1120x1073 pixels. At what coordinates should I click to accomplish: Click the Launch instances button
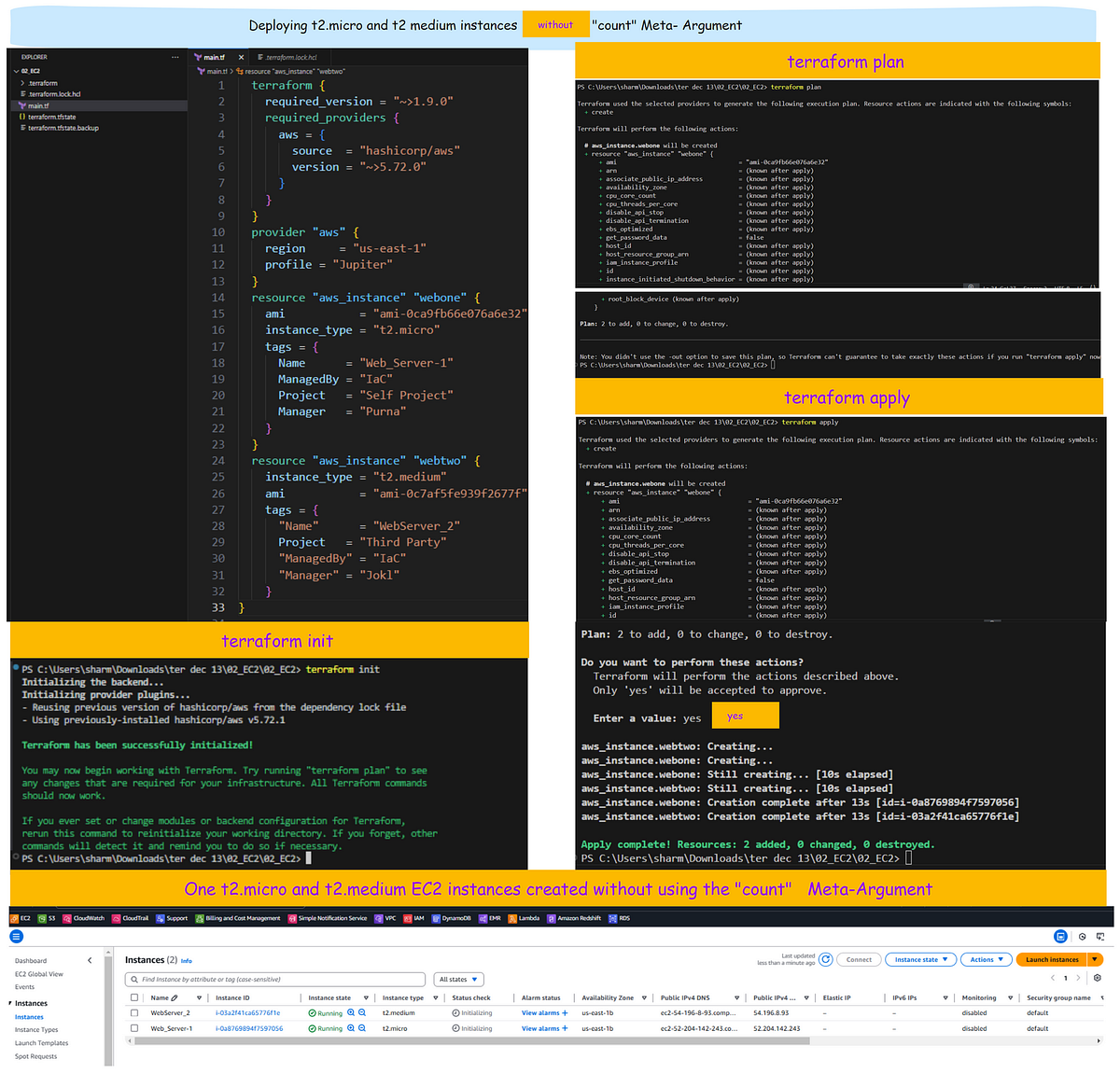click(1053, 959)
